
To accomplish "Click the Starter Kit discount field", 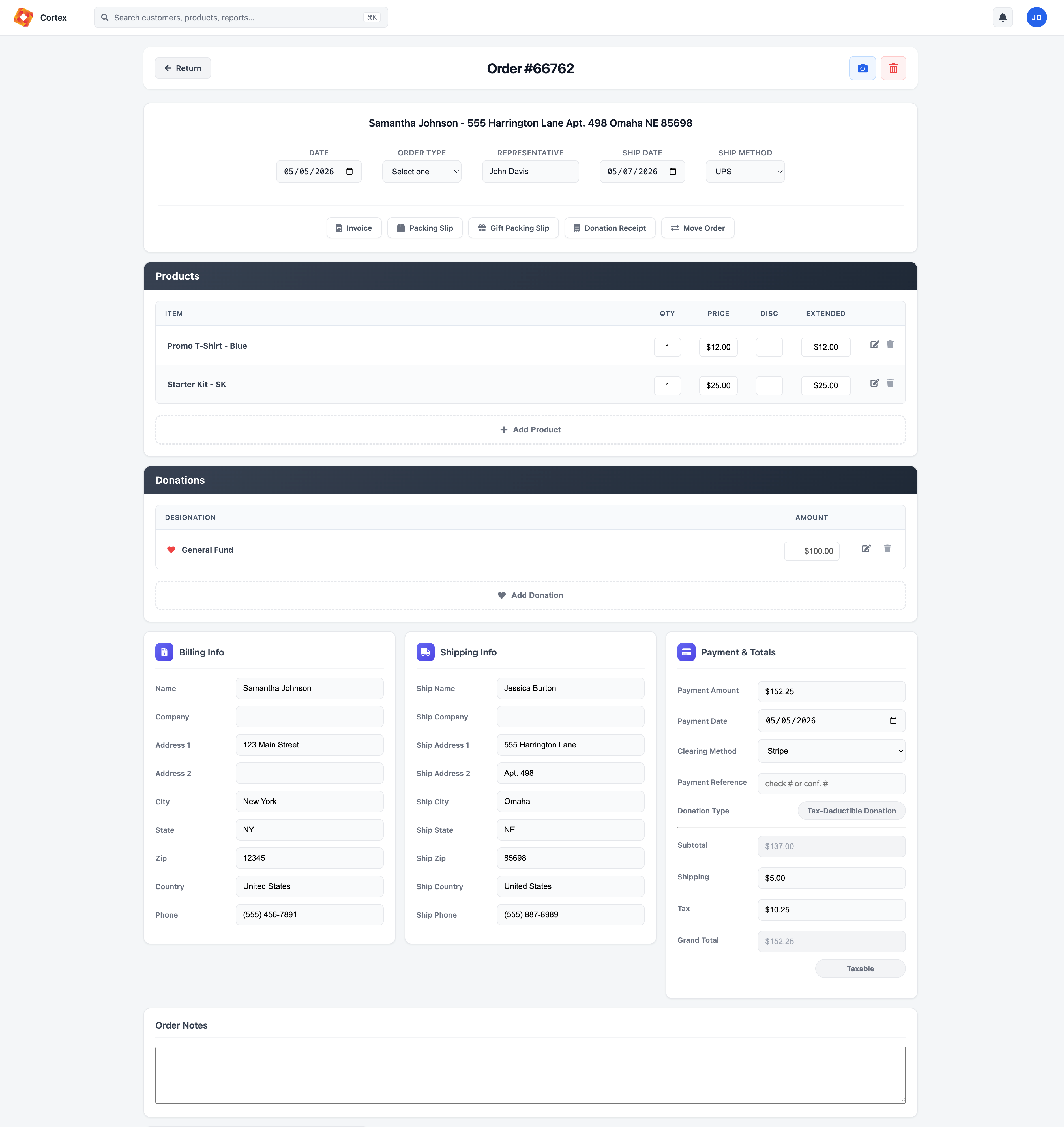I will click(769, 386).
